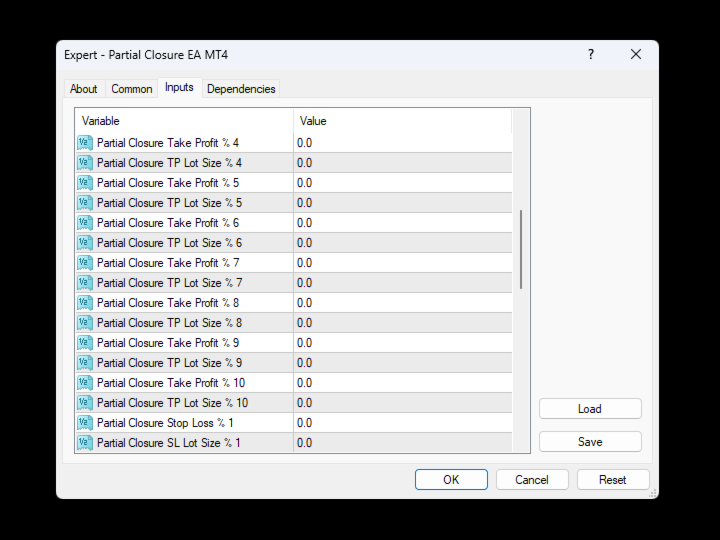Click the Variable column header
This screenshot has height=540, width=720.
tap(184, 121)
